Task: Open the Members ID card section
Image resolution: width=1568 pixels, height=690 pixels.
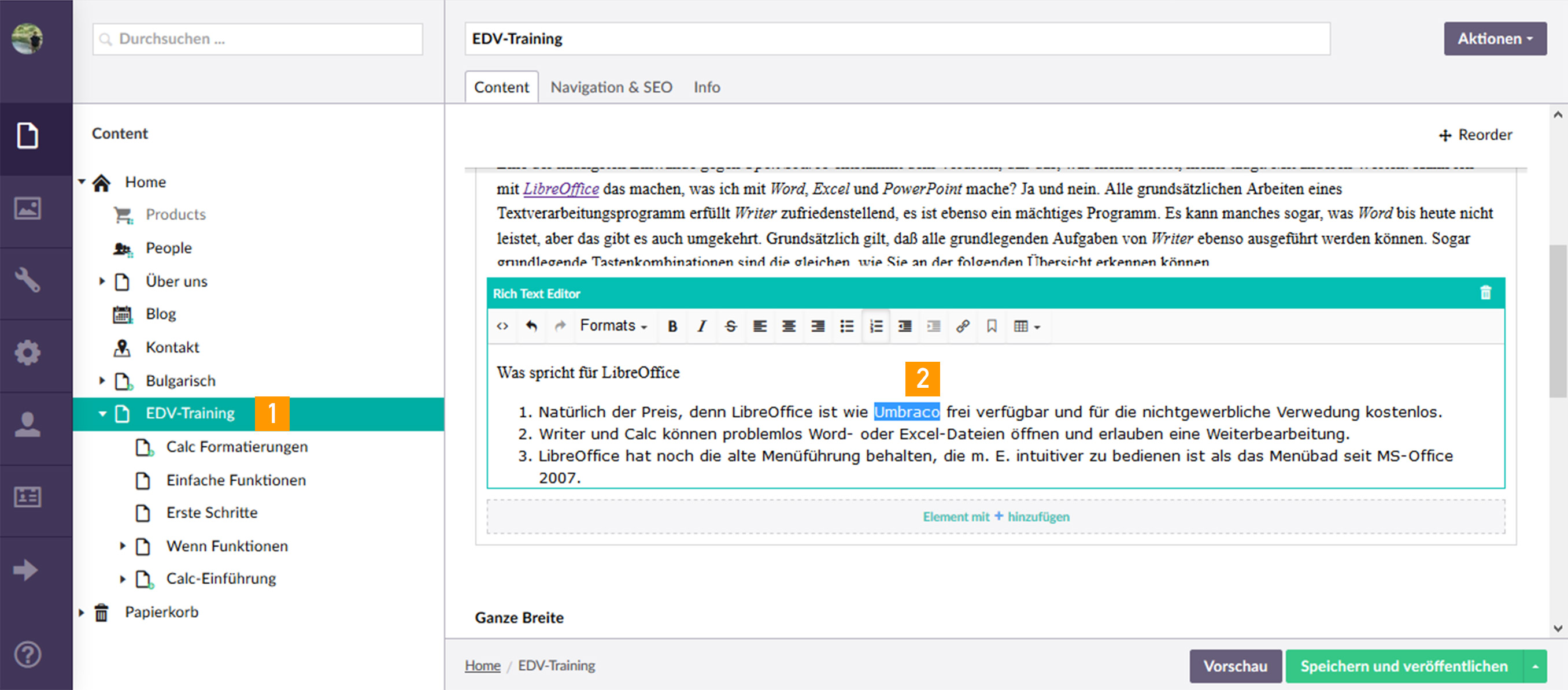Action: pyautogui.click(x=27, y=497)
